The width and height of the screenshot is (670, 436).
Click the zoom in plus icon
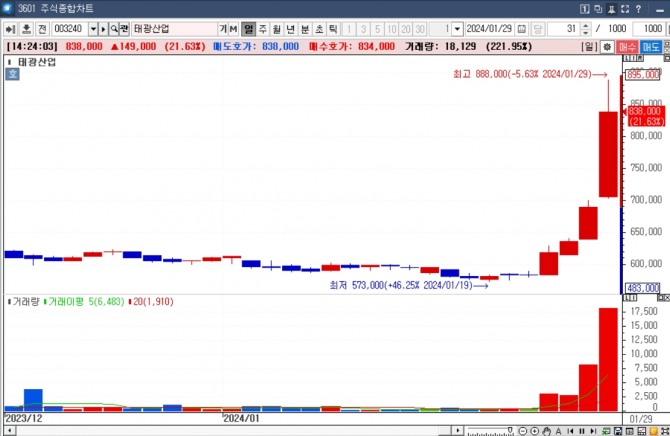535,431
